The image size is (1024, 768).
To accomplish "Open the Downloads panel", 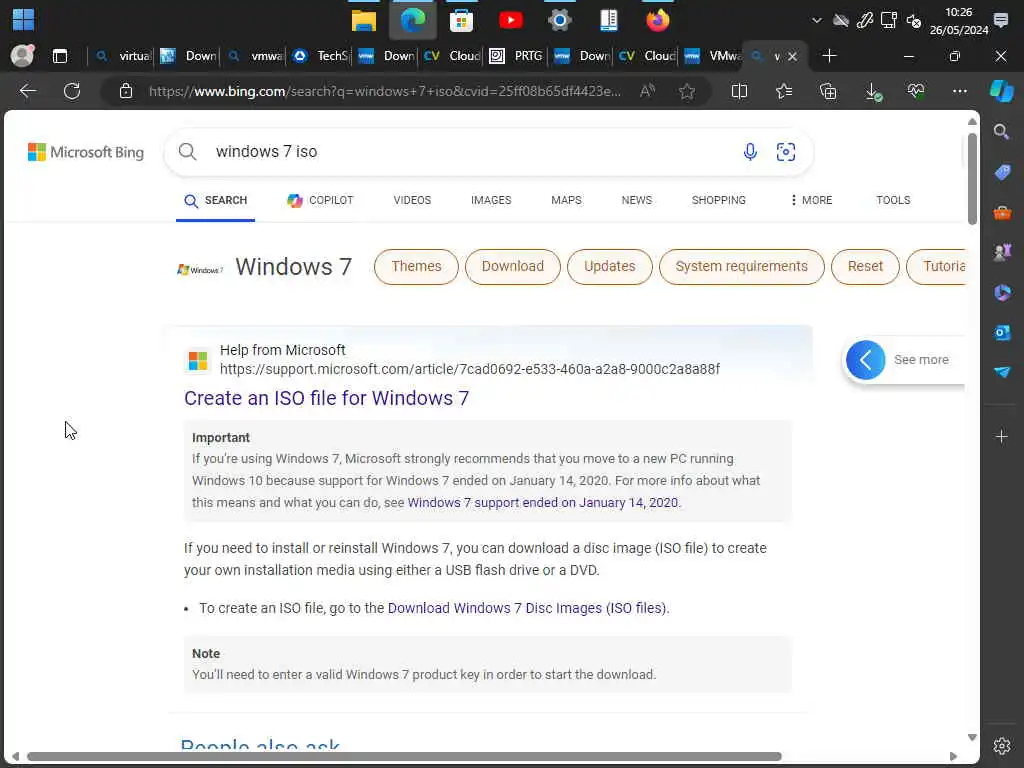I will pyautogui.click(x=873, y=92).
